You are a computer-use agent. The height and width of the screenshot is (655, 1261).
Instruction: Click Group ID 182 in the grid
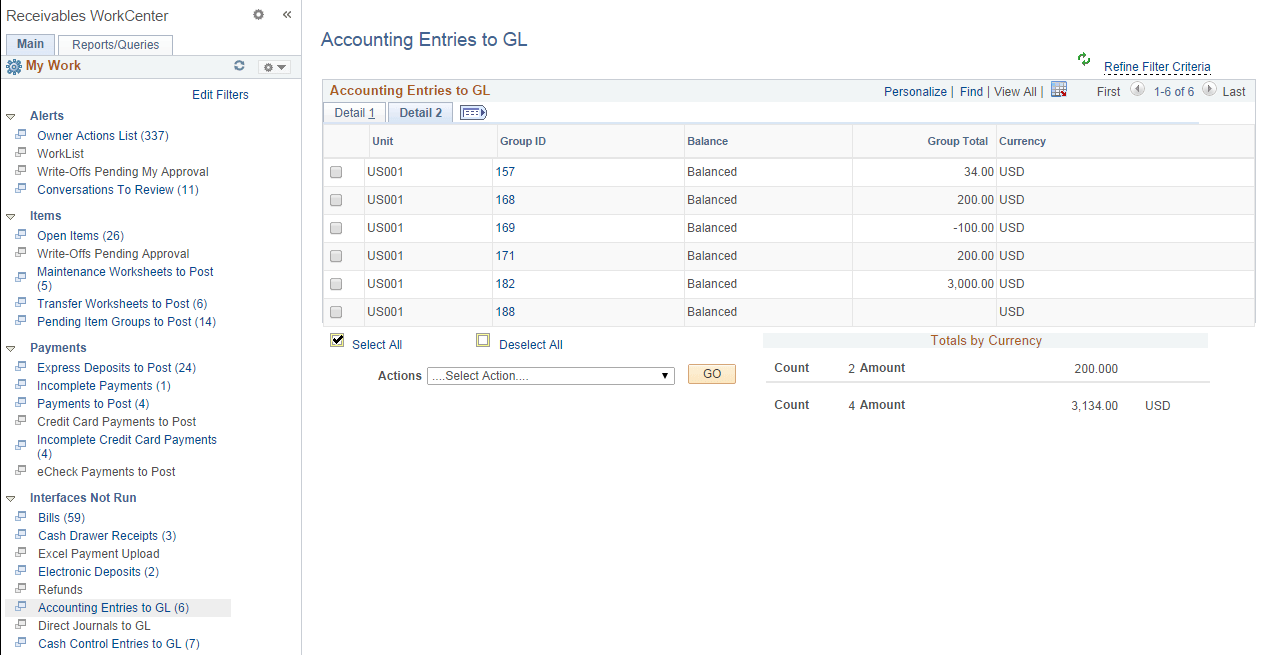click(506, 283)
